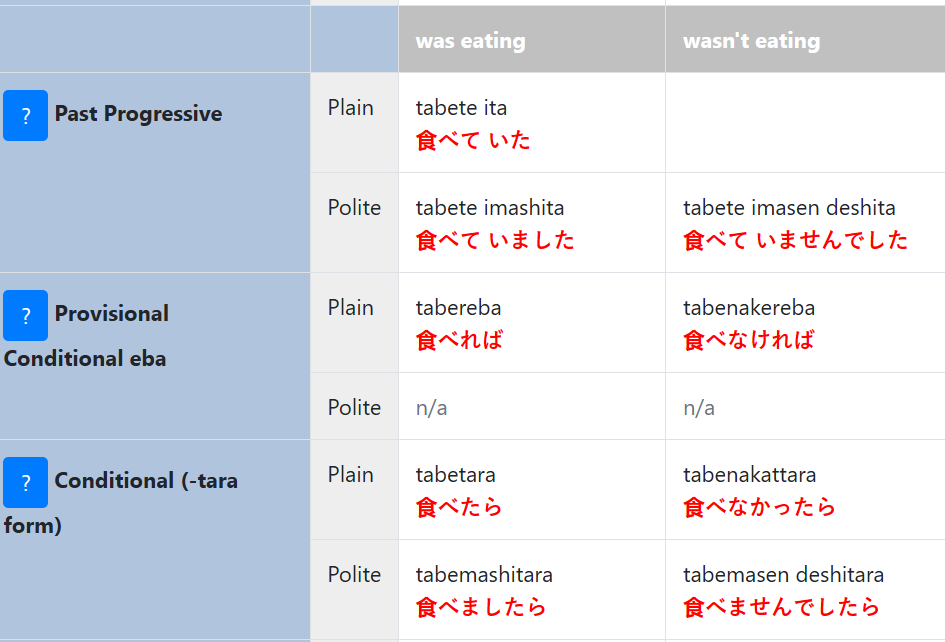
Task: Click the red text 食べなかったら
Action: point(759,507)
